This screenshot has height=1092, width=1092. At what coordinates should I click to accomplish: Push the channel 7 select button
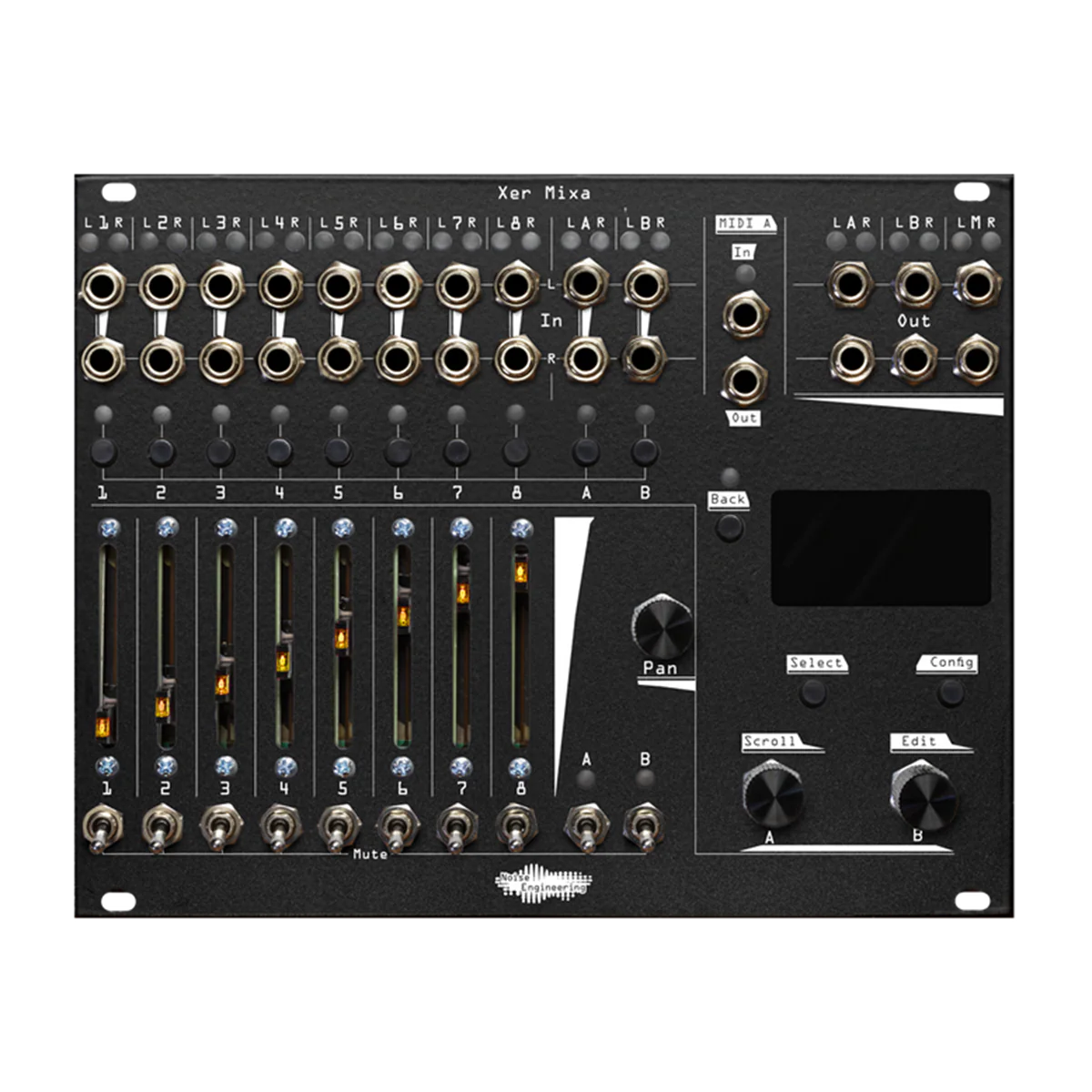(457, 451)
